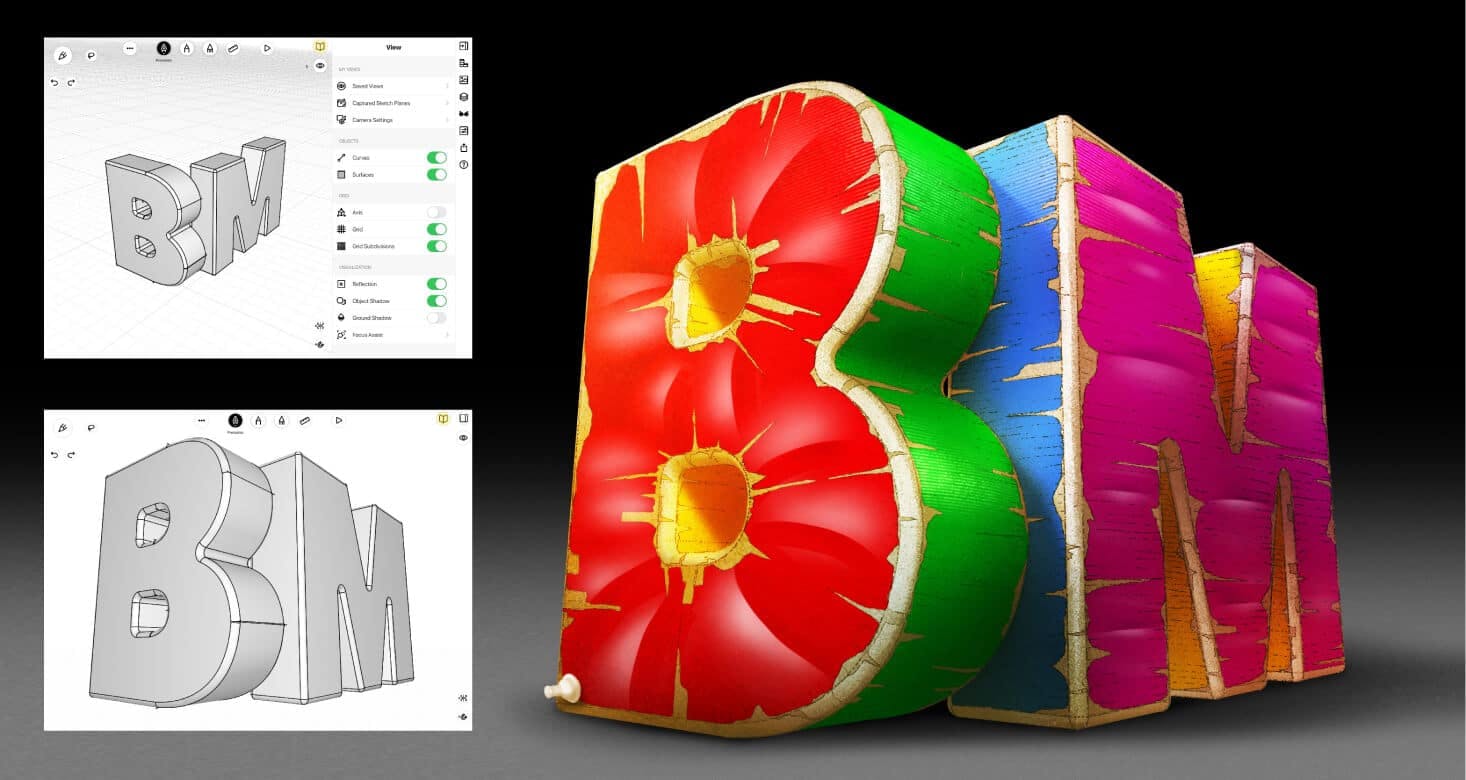The width and height of the screenshot is (1466, 780).
Task: Choose first pen nib tool beside pencil, upper window
Action: (x=186, y=48)
